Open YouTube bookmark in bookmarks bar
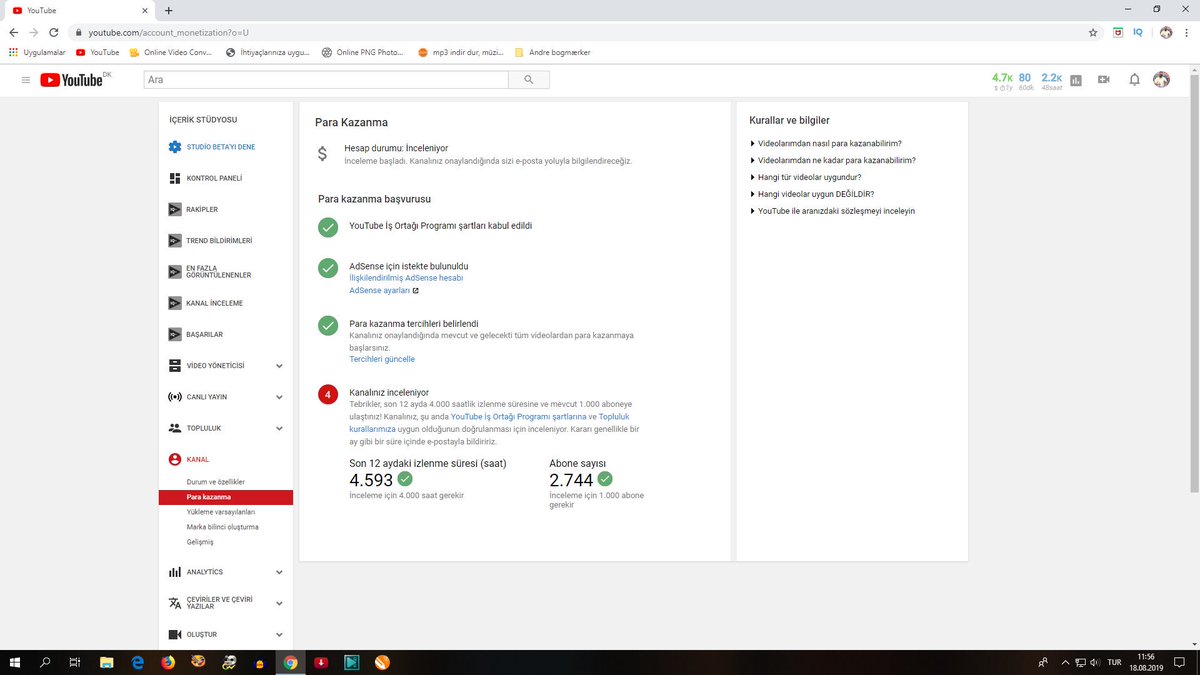1200x675 pixels. coord(97,52)
